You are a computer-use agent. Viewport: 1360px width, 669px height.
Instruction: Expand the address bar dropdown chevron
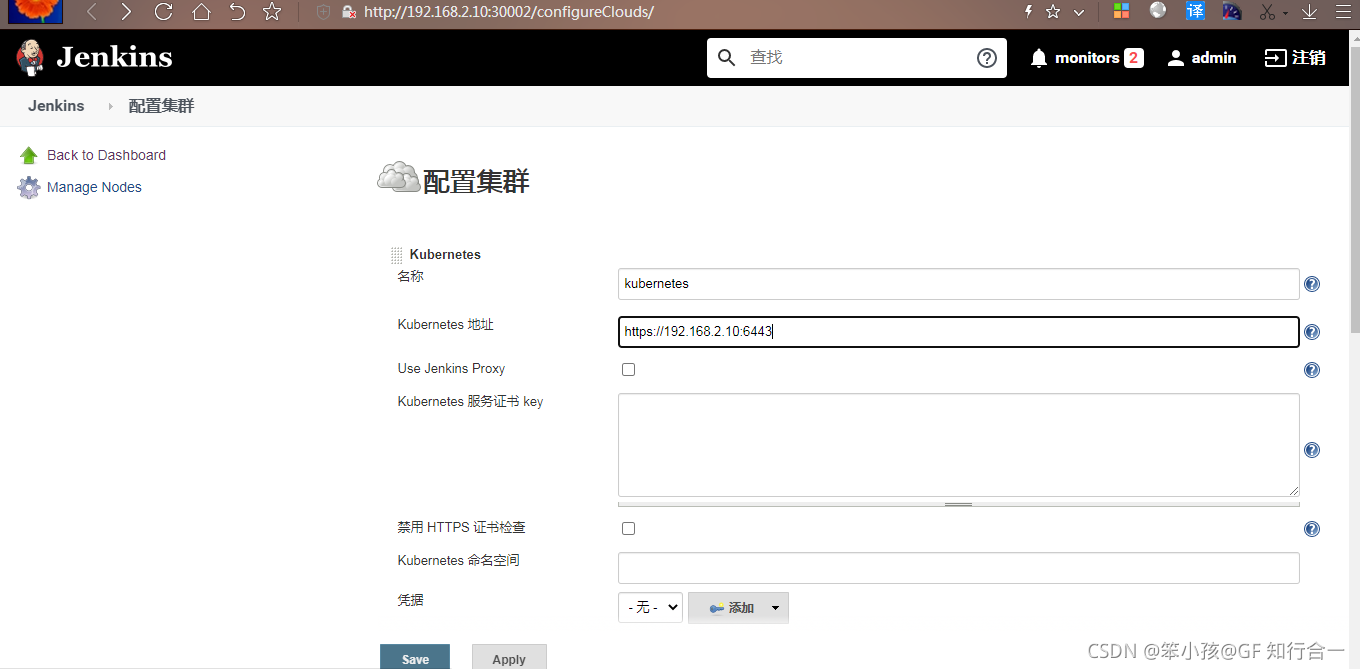click(x=1079, y=13)
